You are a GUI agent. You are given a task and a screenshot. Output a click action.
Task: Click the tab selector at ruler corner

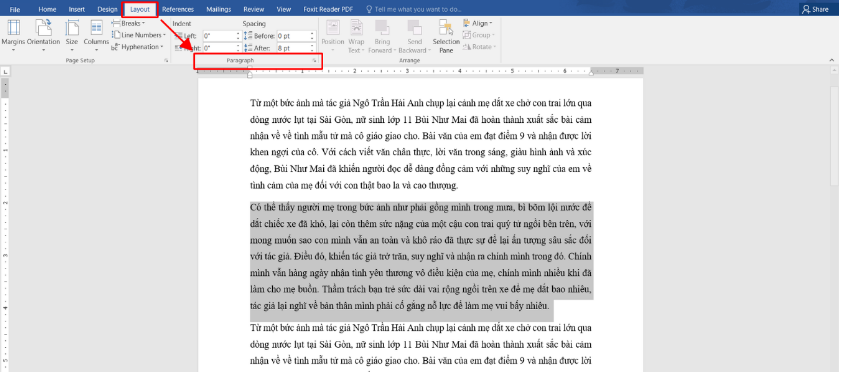tap(5, 71)
